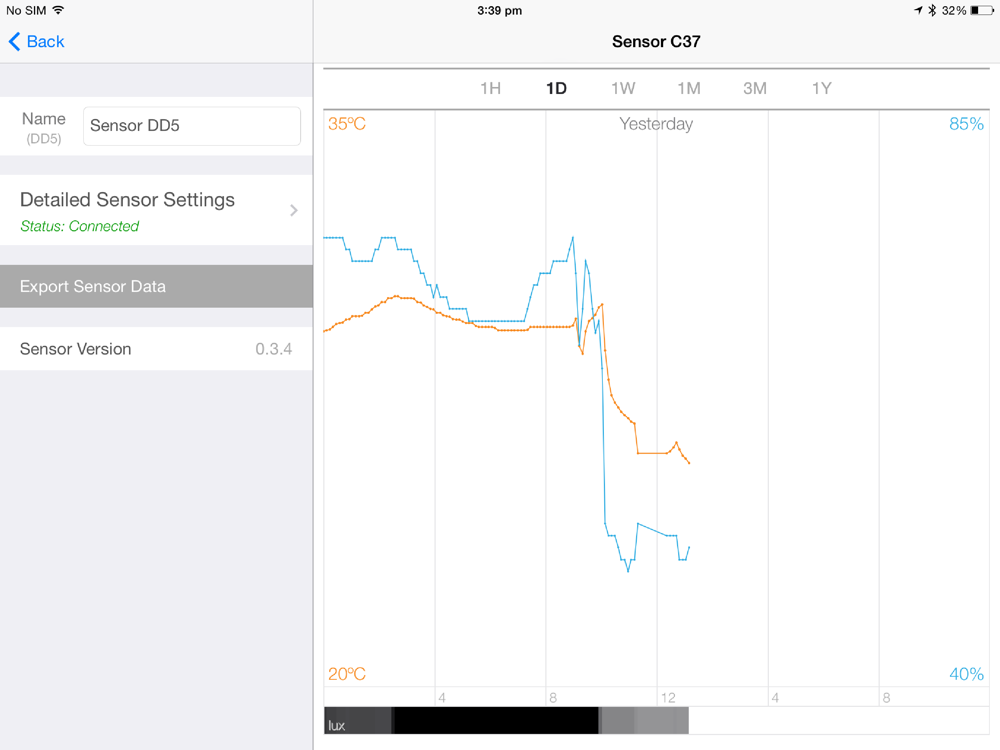The height and width of the screenshot is (750, 1000).
Task: Tap the blue humidity line on graph
Action: 497,321
